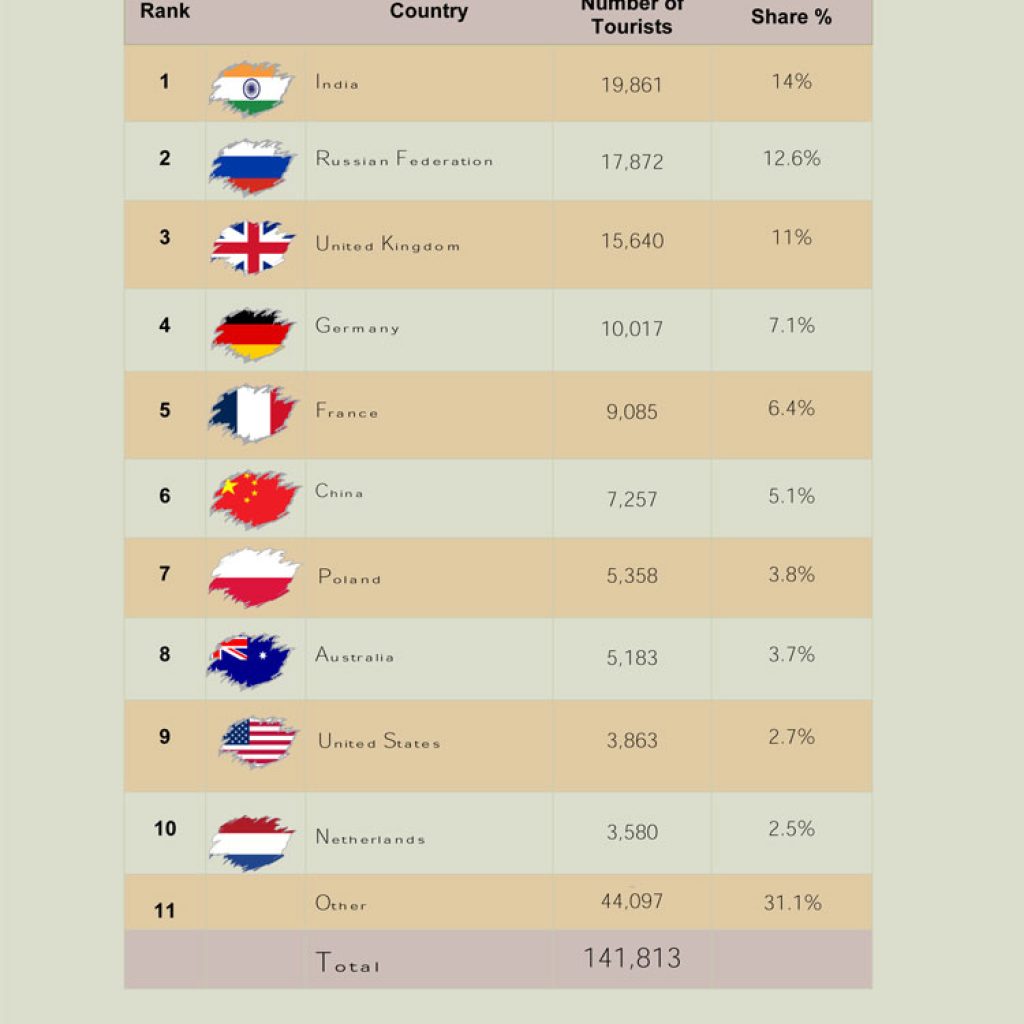Click the China flag icon
1024x1024 pixels.
click(x=254, y=499)
